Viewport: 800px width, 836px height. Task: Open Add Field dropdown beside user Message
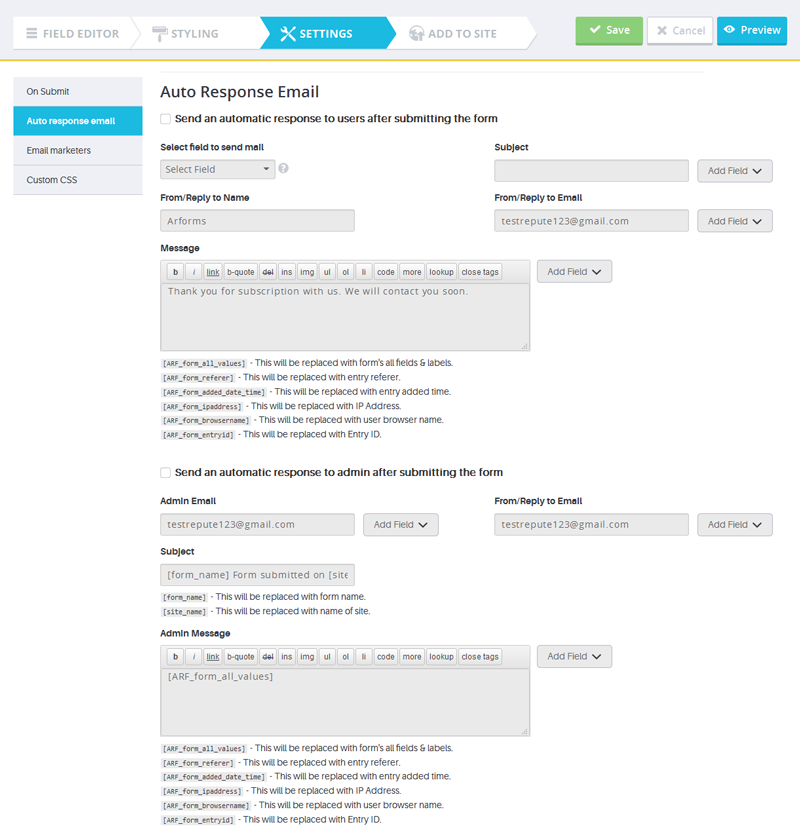(574, 272)
